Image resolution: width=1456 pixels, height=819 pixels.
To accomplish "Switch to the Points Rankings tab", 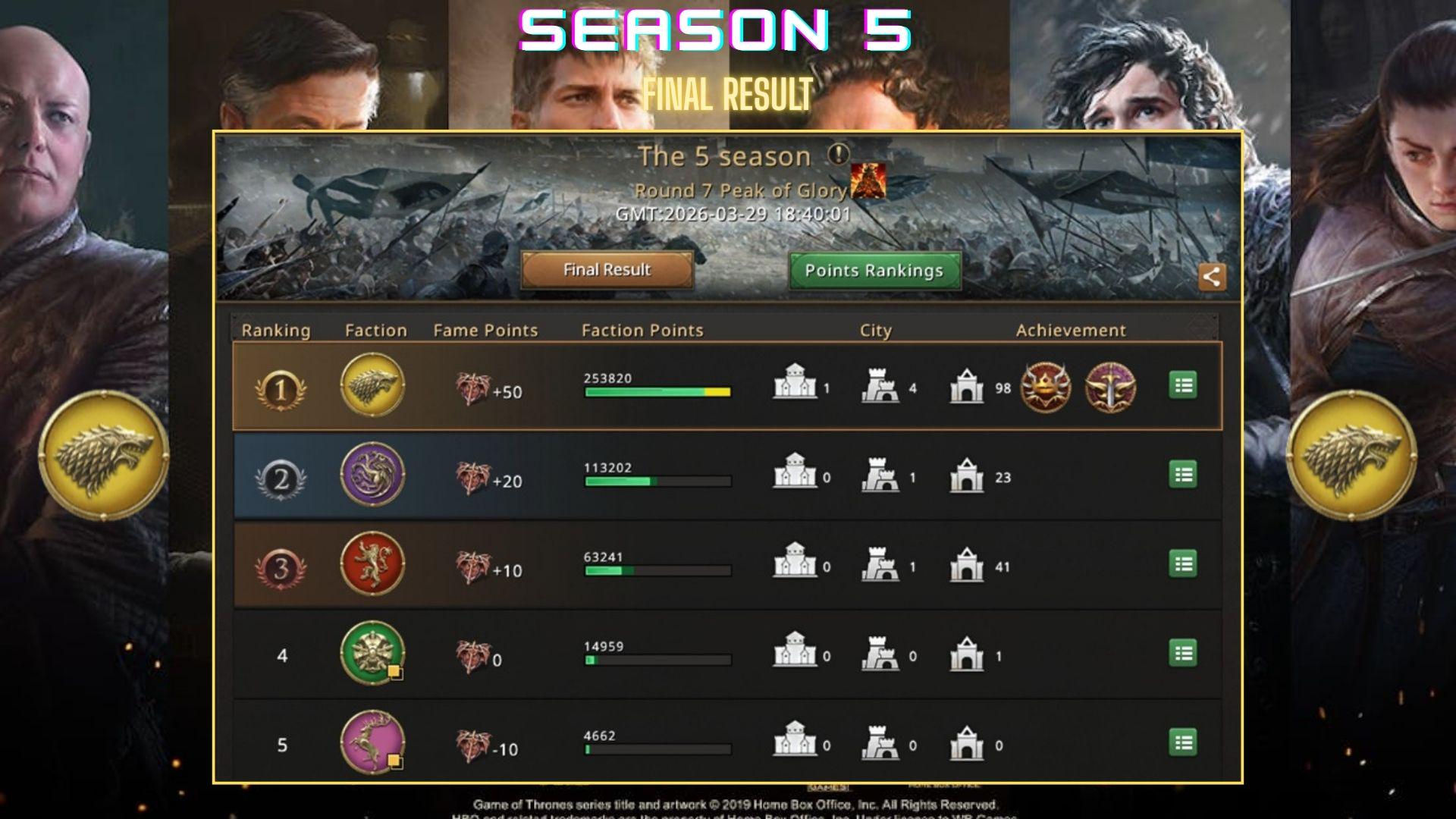I will point(874,271).
